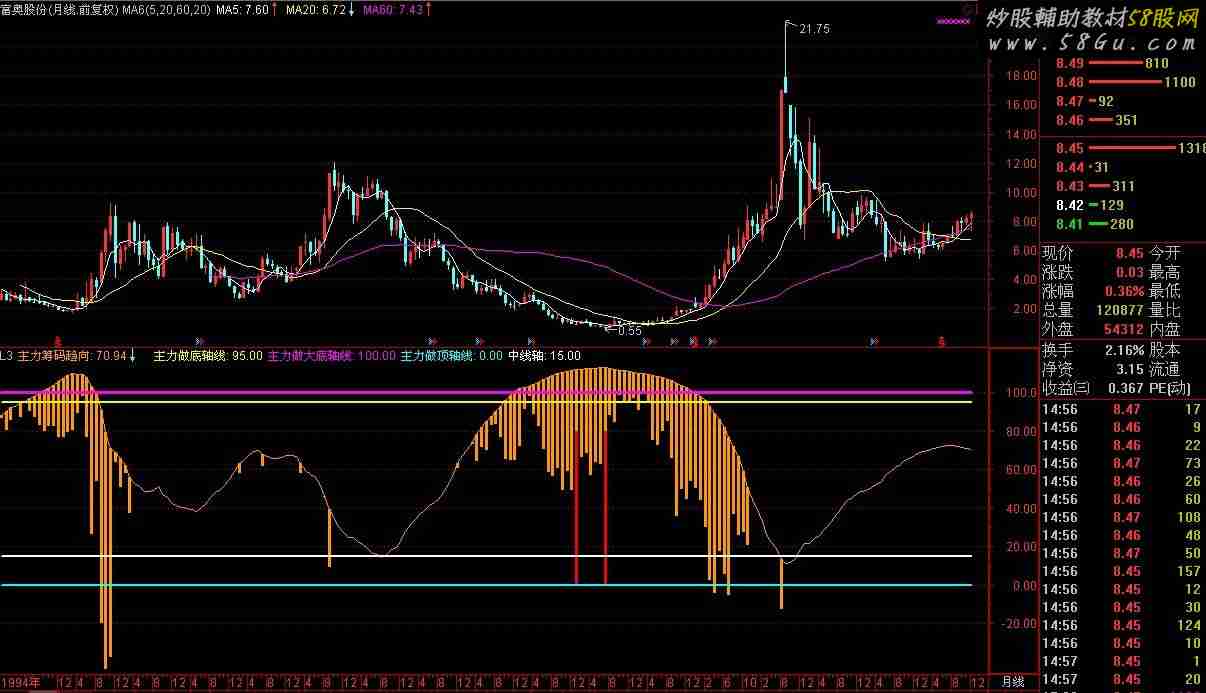Click the 中线轴: 15.00 label

544,355
